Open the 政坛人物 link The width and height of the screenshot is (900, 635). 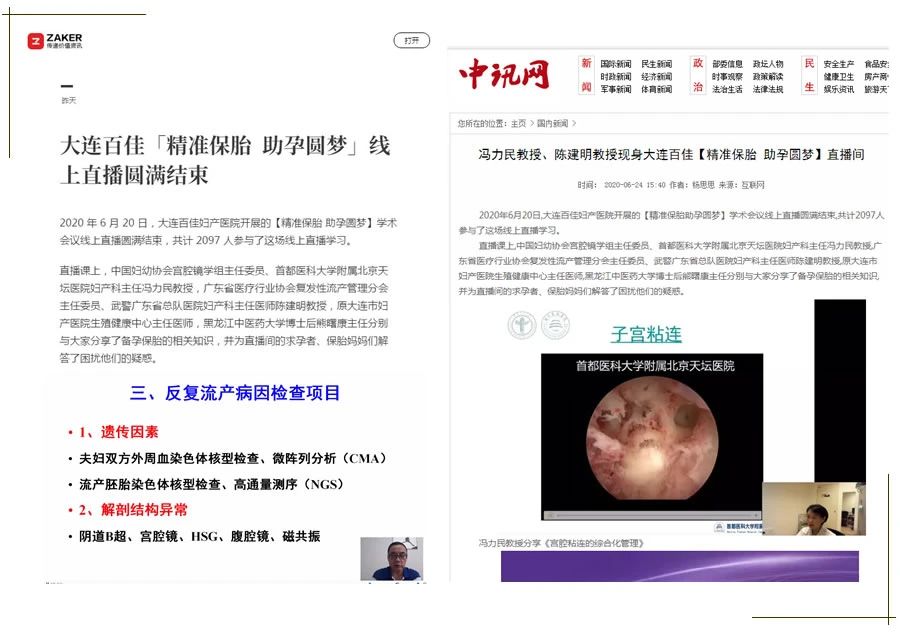[768, 64]
